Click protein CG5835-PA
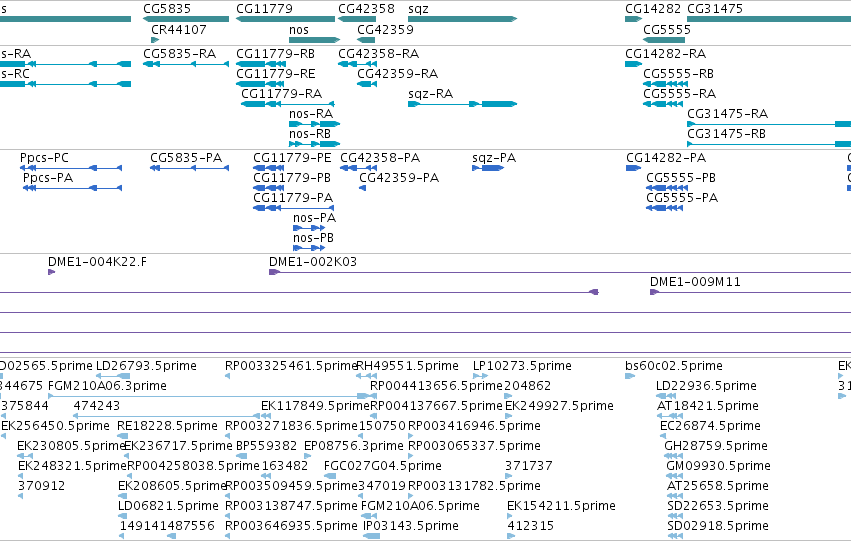 click(x=189, y=168)
